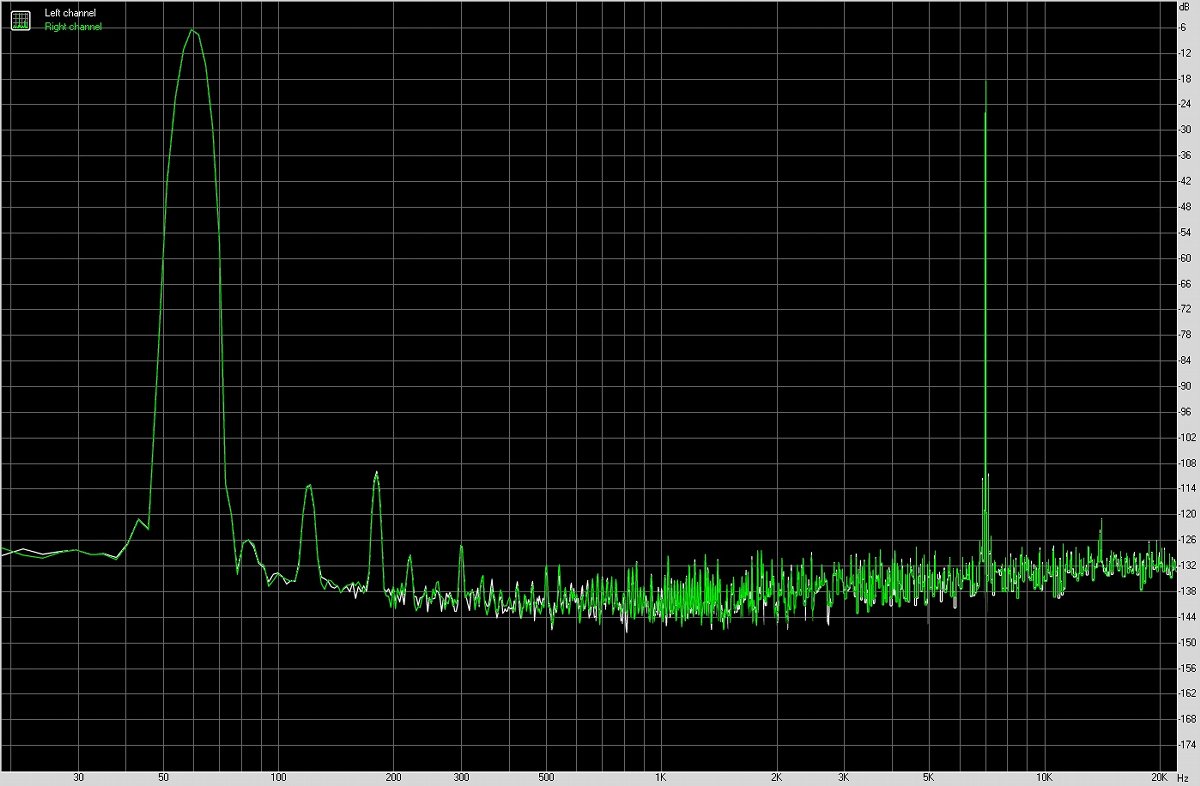Click the "Hz" unit label
Image resolution: width=1200 pixels, height=786 pixels.
coord(1182,777)
